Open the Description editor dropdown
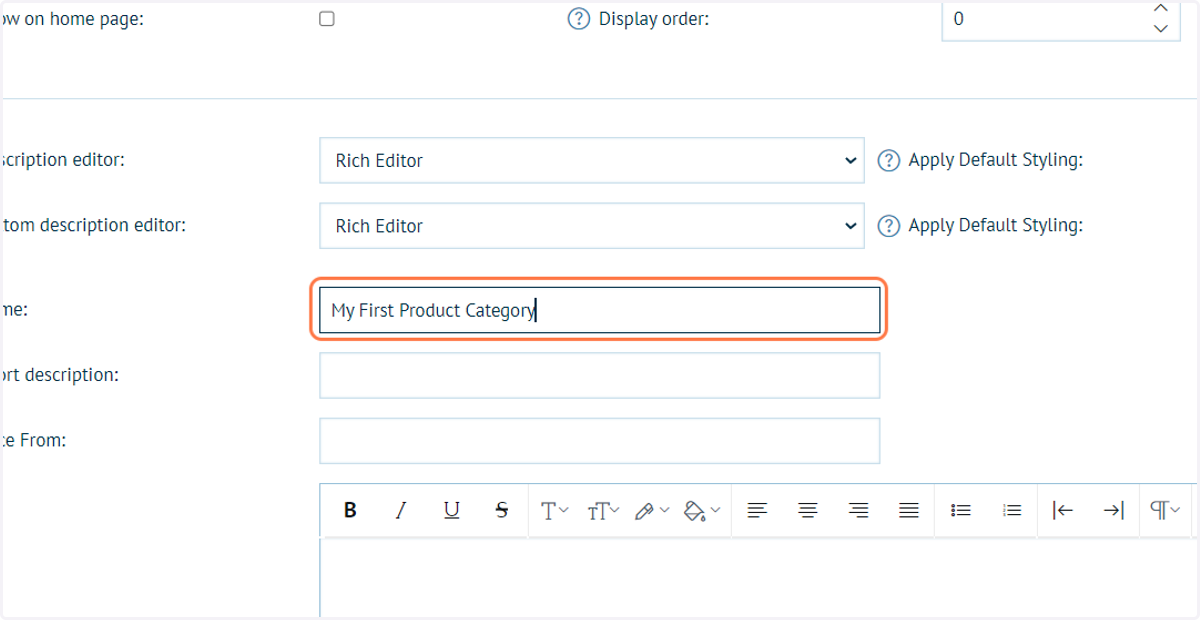 [x=592, y=160]
